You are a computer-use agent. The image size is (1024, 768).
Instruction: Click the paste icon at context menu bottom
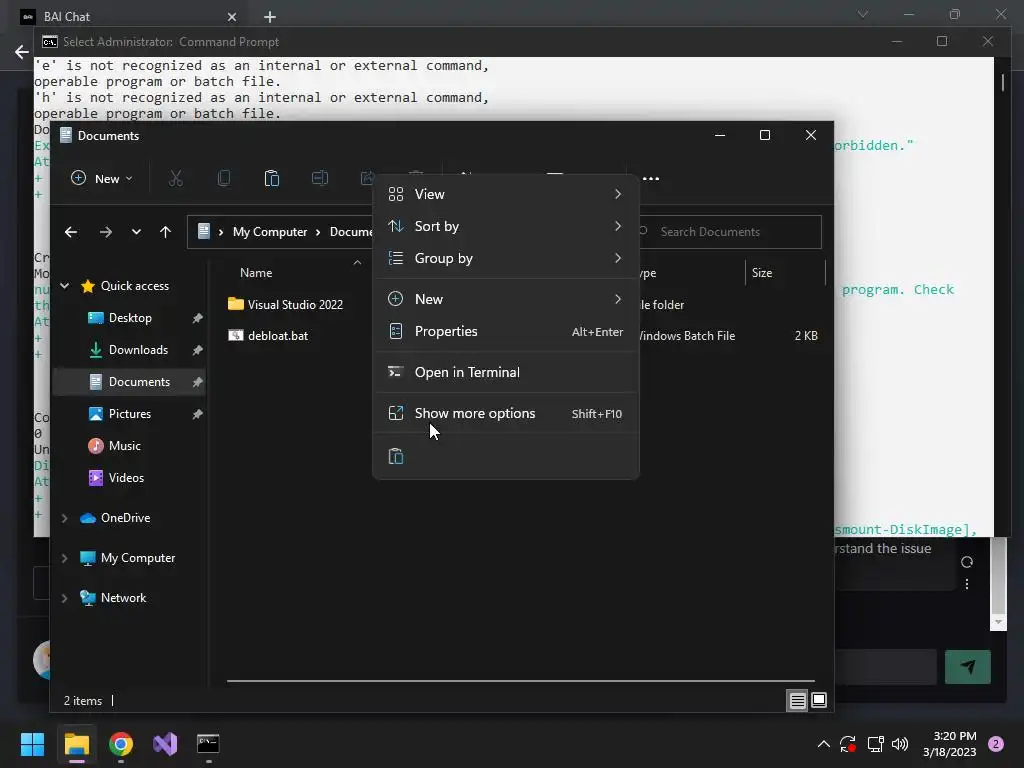point(396,456)
